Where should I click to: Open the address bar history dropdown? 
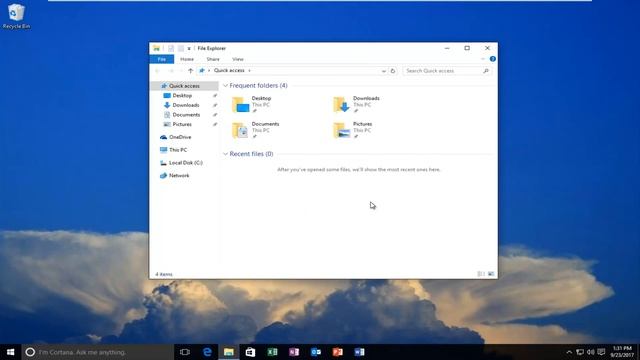click(x=384, y=71)
